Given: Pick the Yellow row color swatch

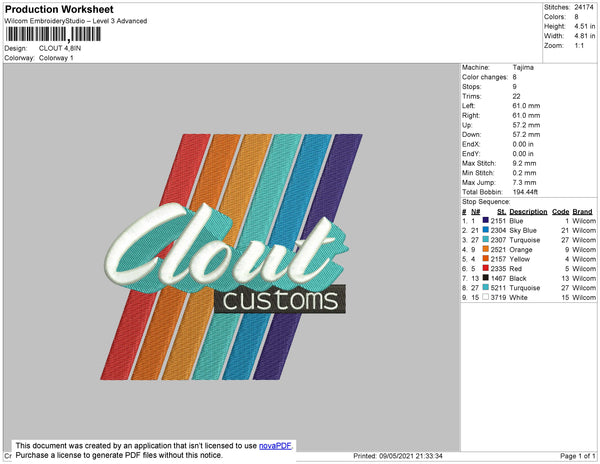Looking at the screenshot, I should [486, 259].
